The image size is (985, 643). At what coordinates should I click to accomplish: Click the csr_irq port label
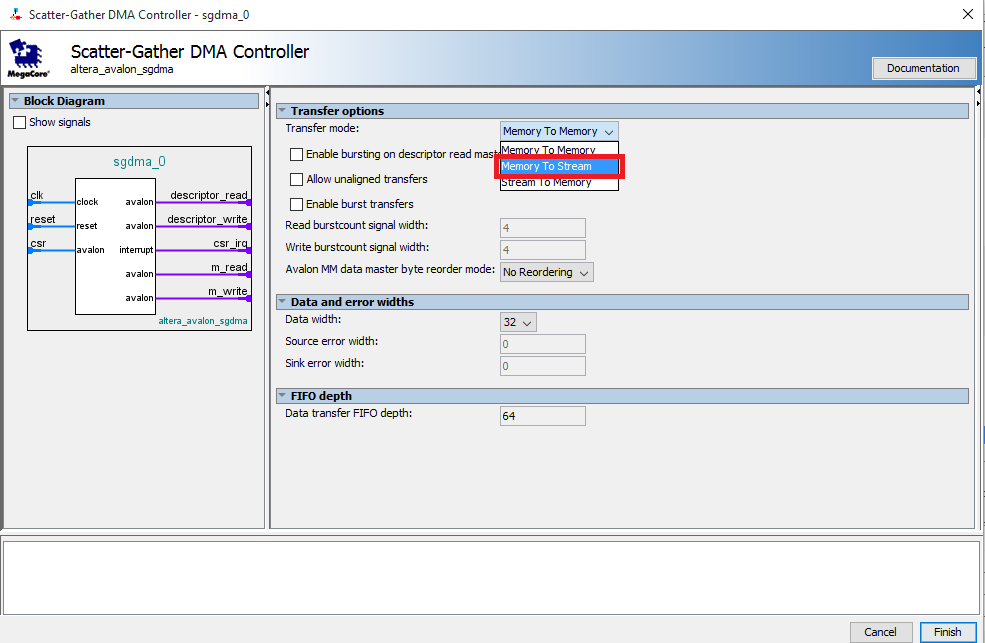coord(230,244)
